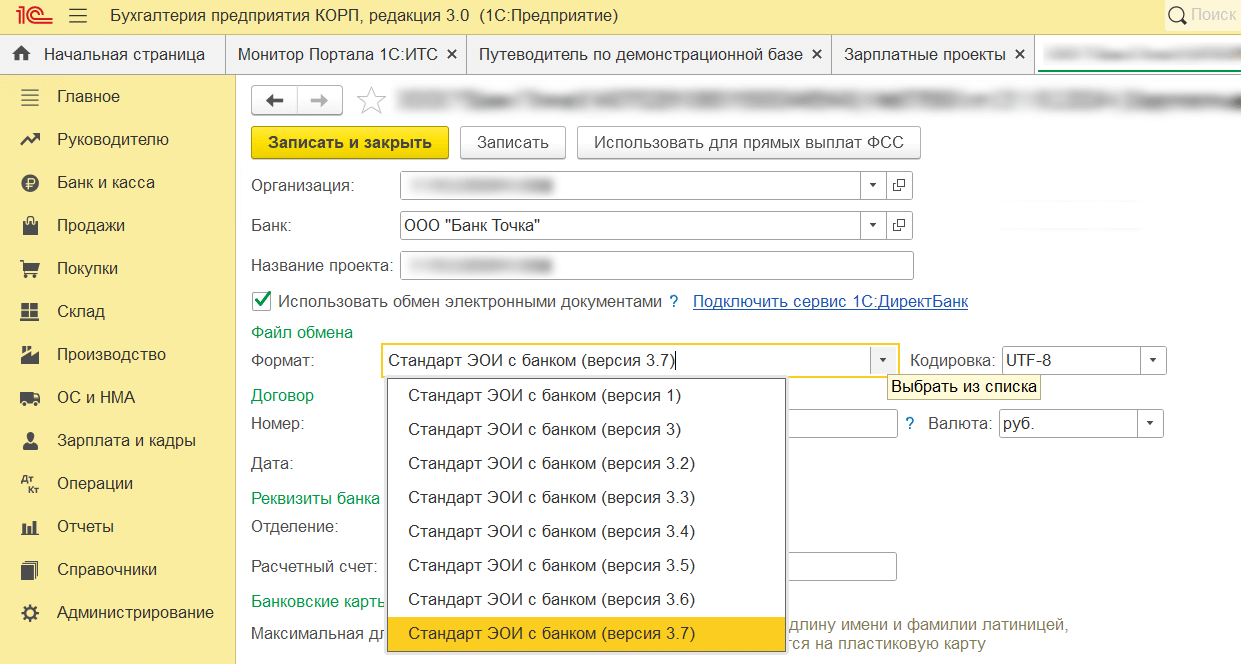Open the Подключить сервис 1С:ДиректБанк link
This screenshot has width=1241, height=664.
830,301
